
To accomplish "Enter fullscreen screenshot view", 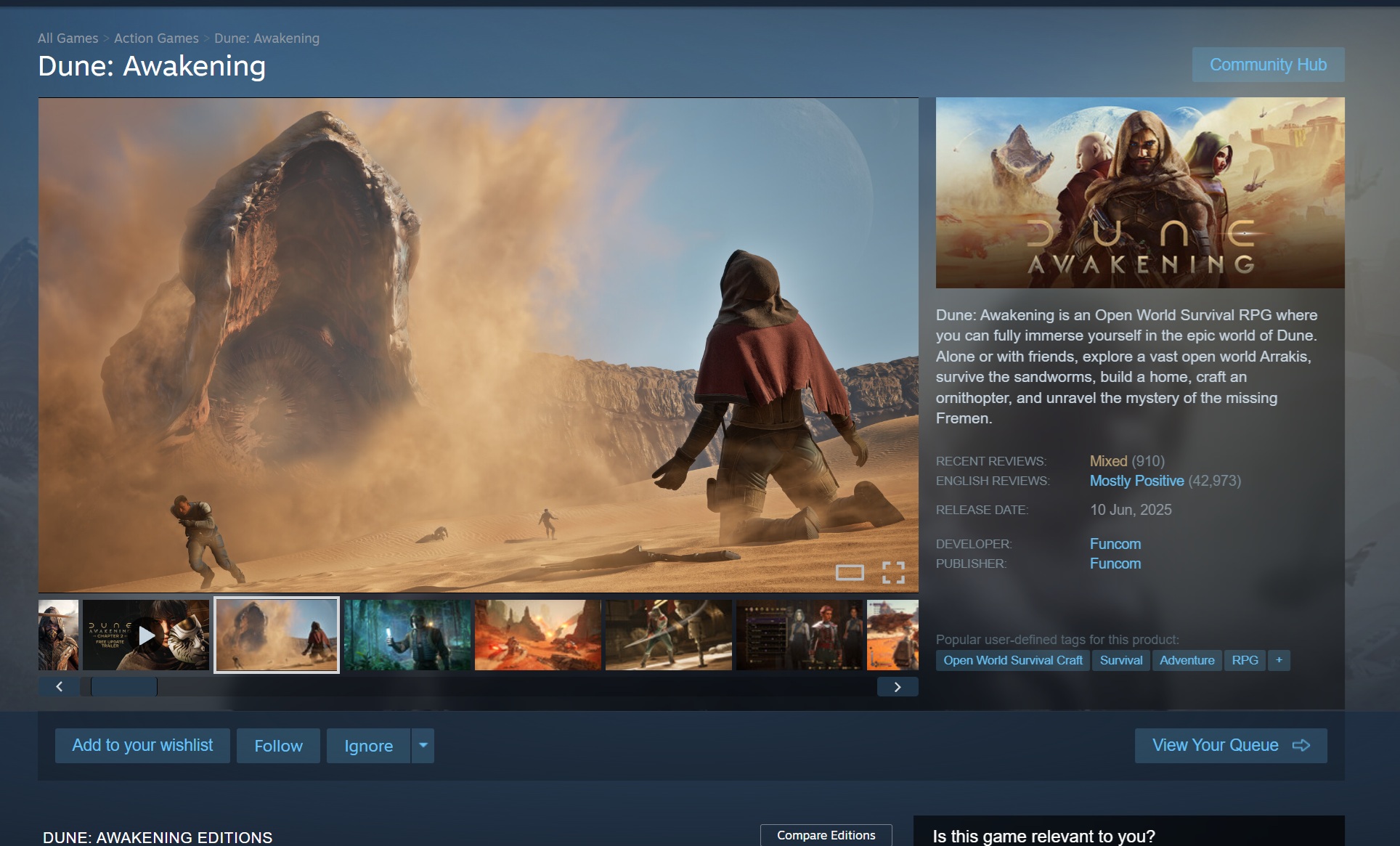I will point(893,573).
